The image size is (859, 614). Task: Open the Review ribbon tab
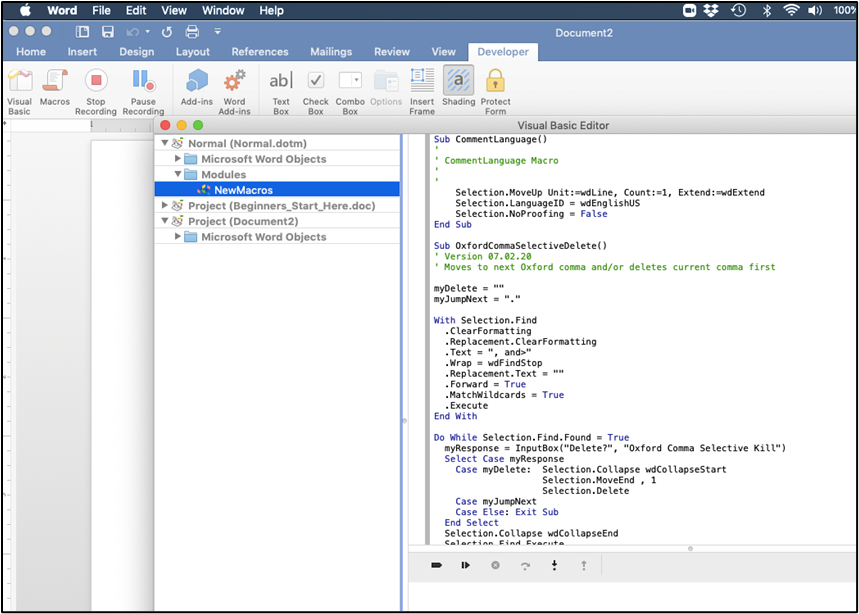[x=392, y=51]
